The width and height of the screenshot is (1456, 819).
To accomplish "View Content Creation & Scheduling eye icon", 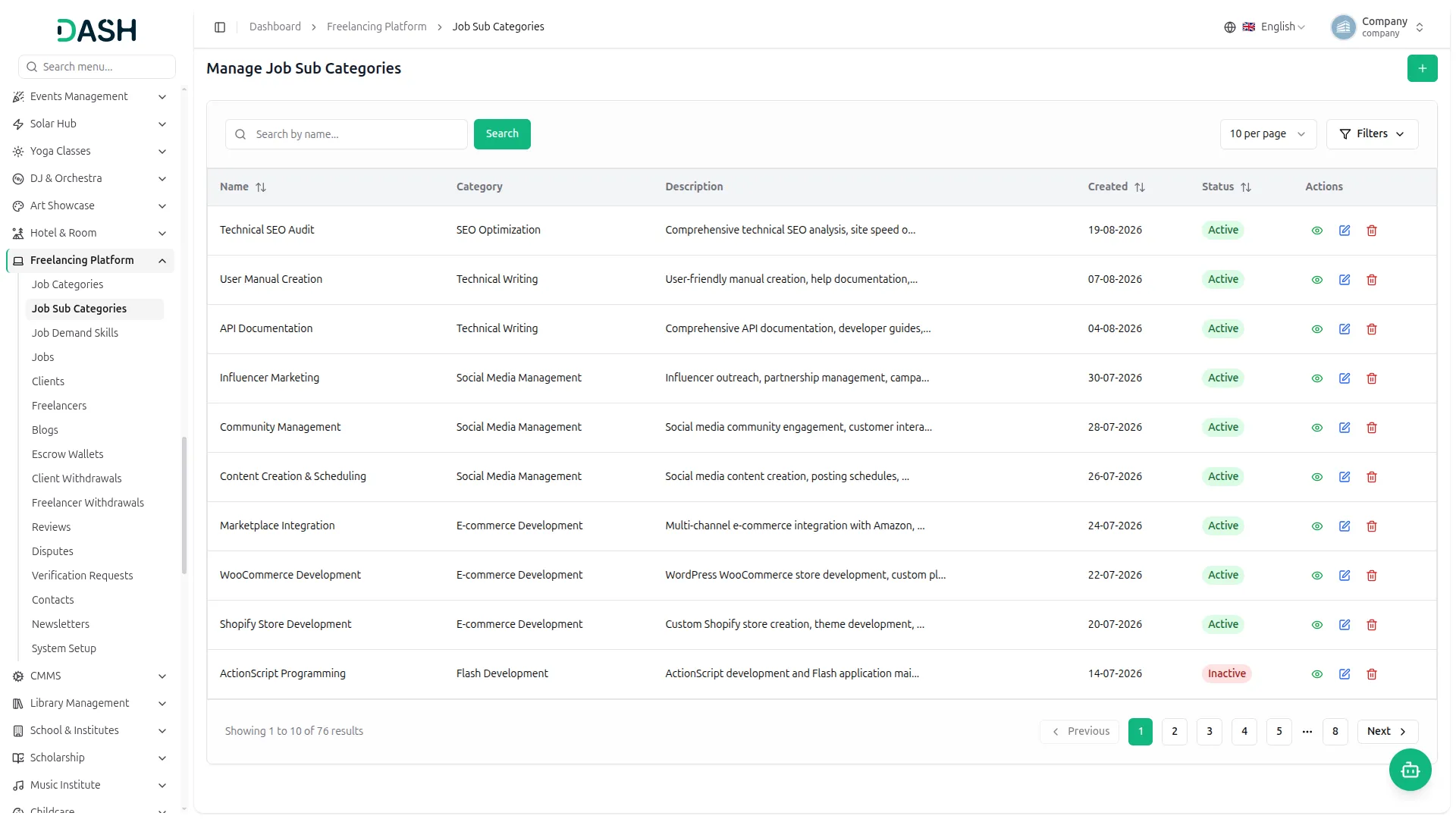I will 1316,477.
